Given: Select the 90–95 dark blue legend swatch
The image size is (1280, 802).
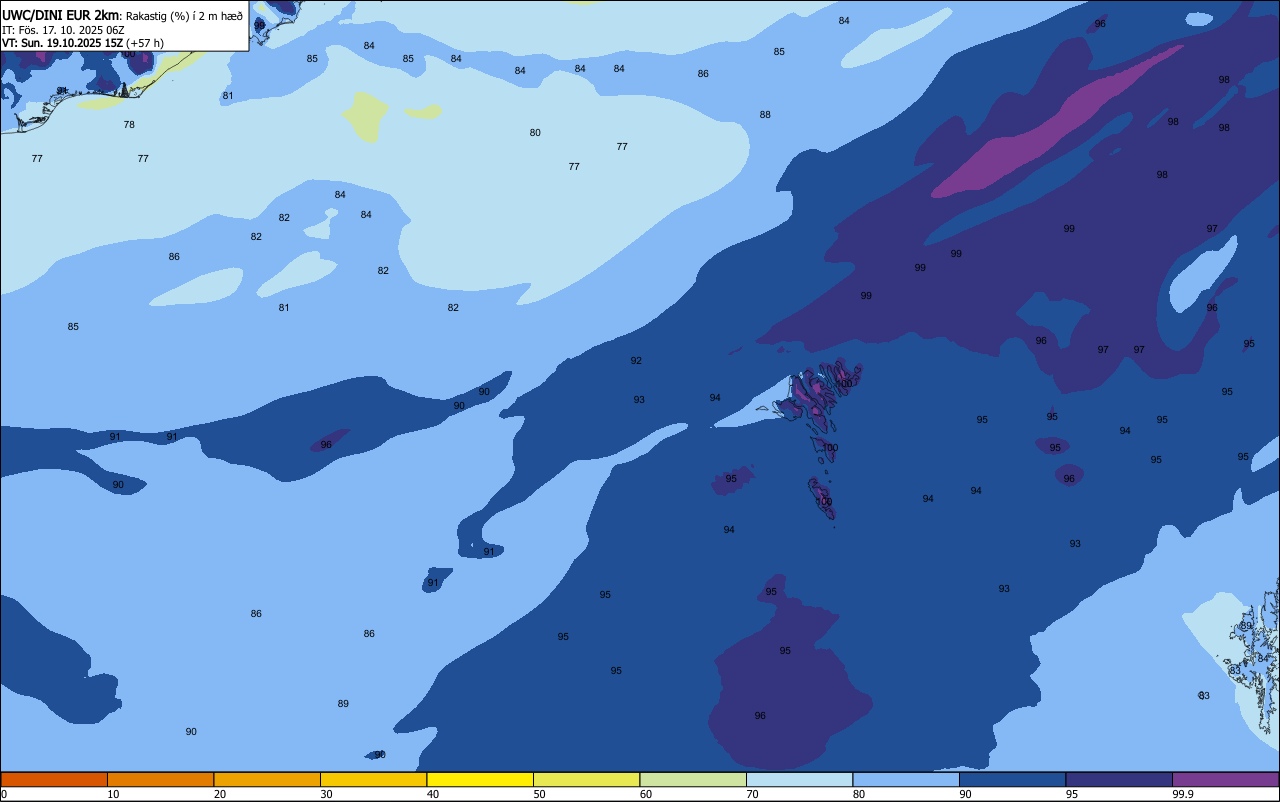Looking at the screenshot, I should pos(1012,779).
